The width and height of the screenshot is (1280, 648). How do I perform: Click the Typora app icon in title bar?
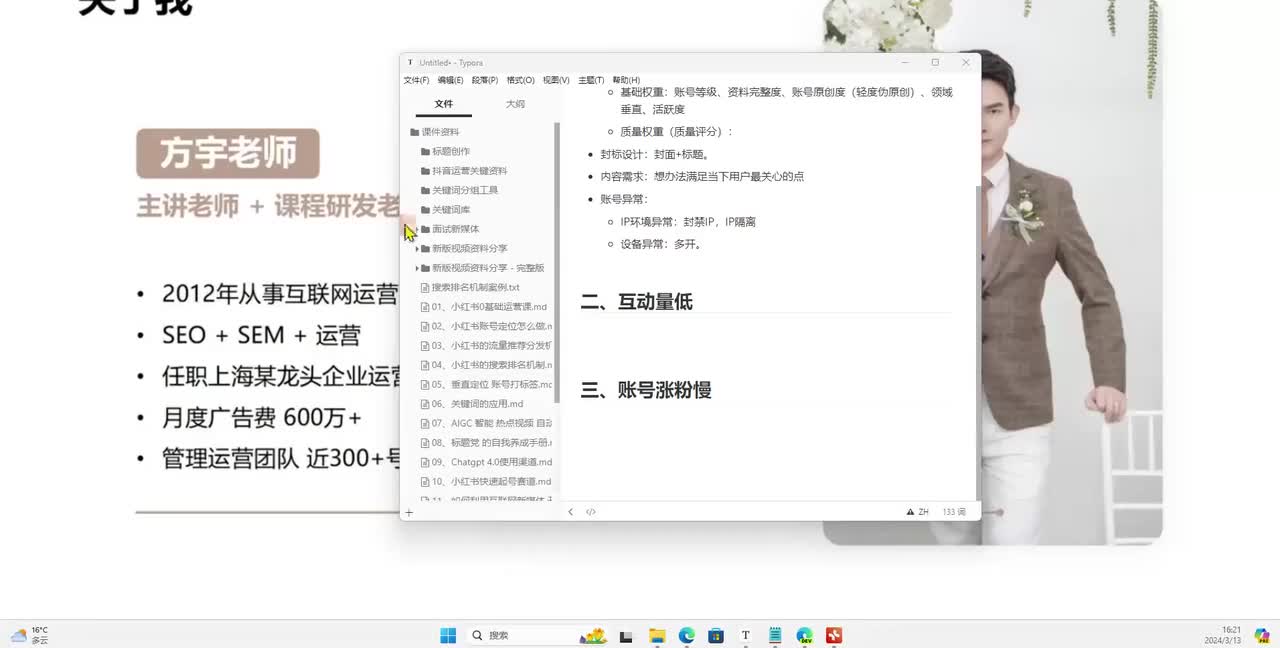(410, 63)
